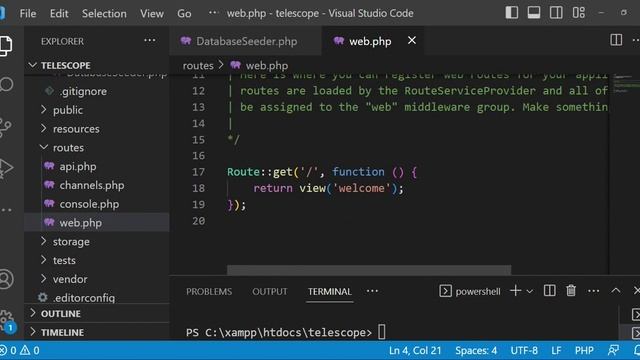This screenshot has height=360, width=640.
Task: Create a new terminal with plus icon
Action: click(x=516, y=291)
